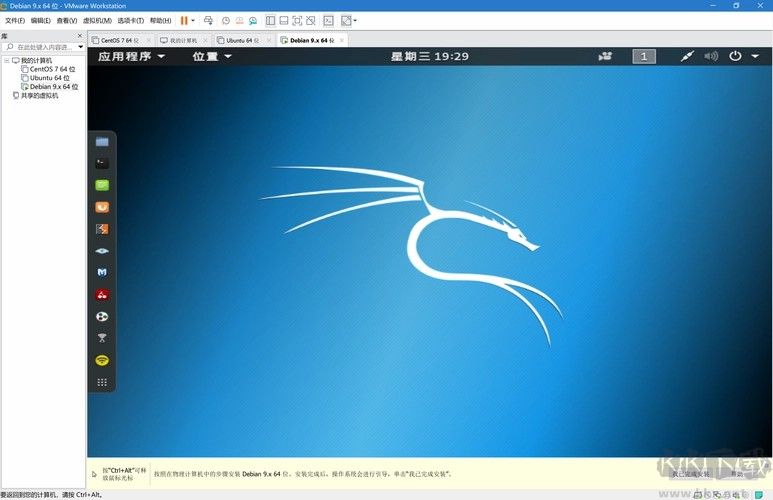Click the 我已完成安装 button

691,474
